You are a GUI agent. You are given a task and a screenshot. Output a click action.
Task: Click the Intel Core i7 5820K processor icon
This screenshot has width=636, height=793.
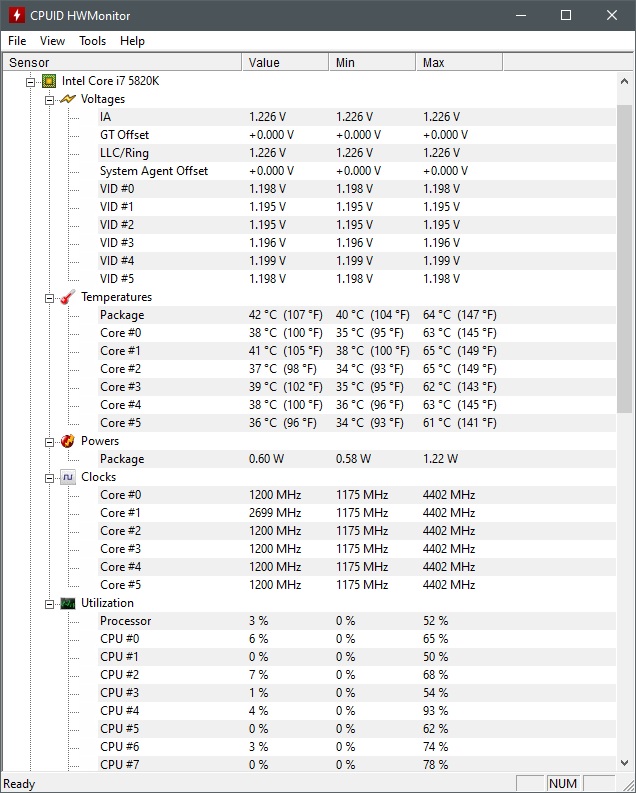coord(49,81)
